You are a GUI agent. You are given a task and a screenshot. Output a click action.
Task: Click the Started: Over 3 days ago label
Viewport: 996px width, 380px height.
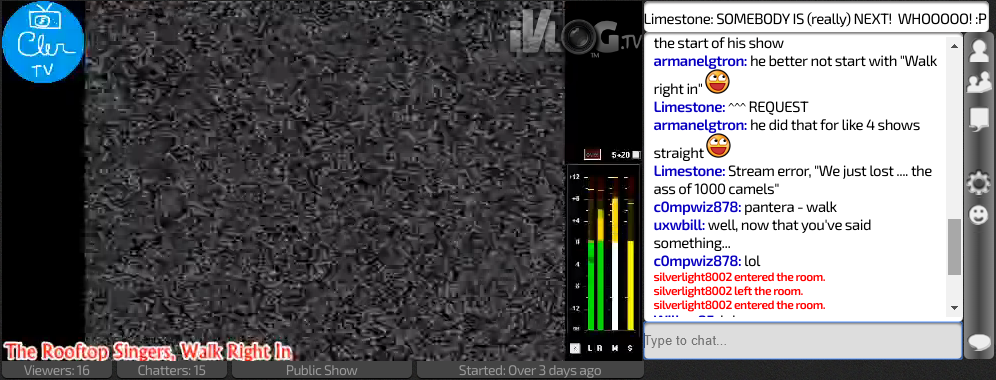[x=530, y=370]
